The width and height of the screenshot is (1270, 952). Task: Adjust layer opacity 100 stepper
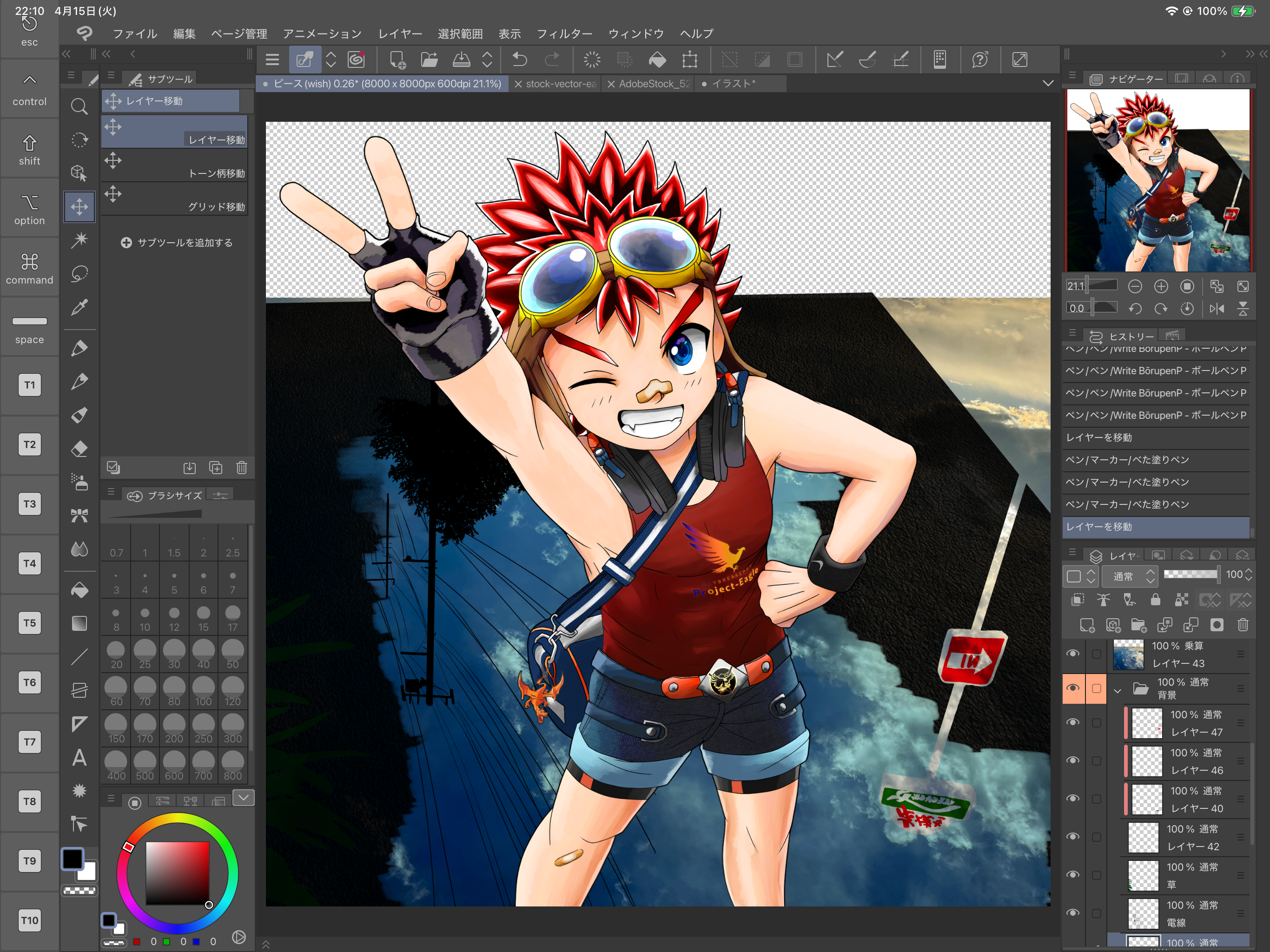click(1248, 575)
